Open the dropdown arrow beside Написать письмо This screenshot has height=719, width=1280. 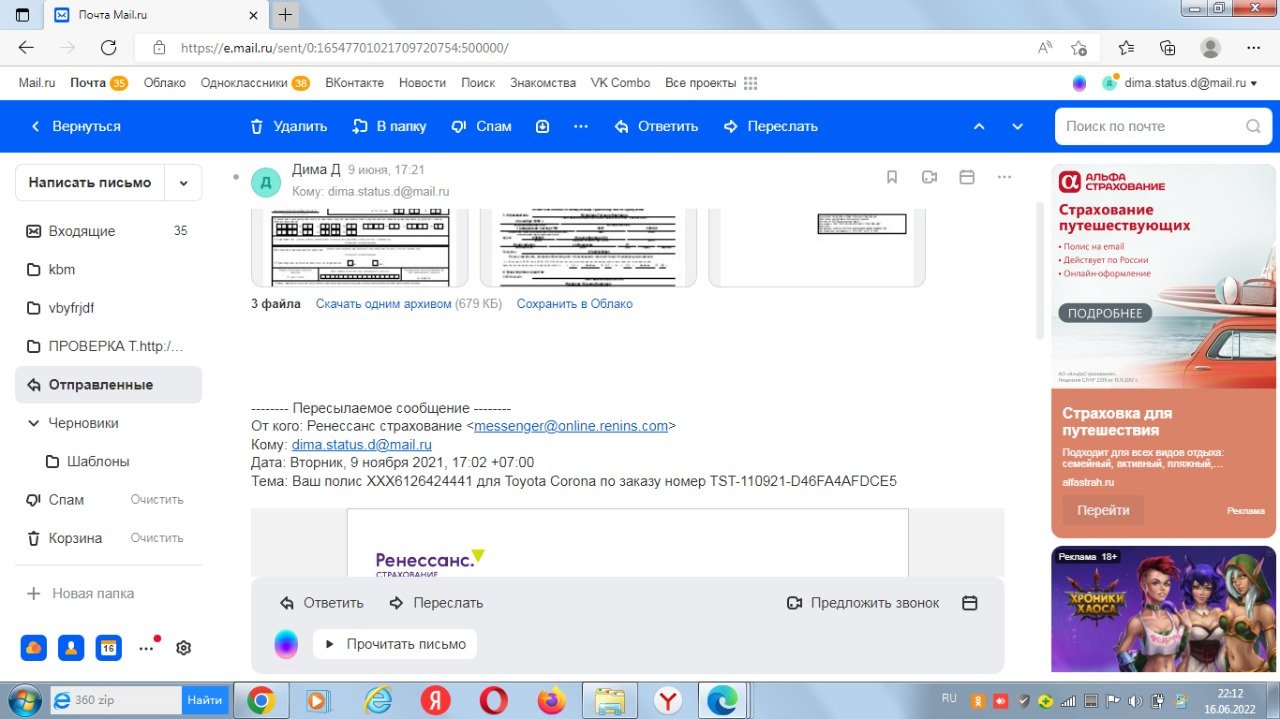pos(183,183)
